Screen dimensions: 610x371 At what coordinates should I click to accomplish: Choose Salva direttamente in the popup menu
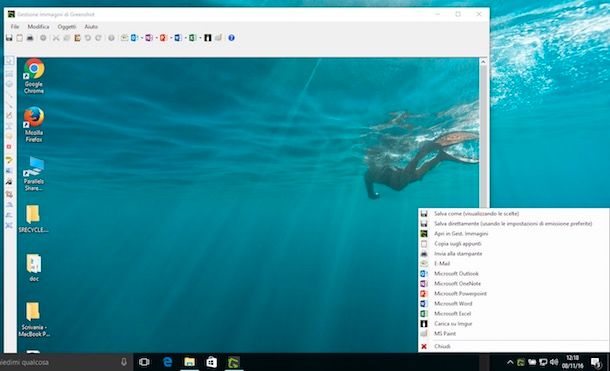pyautogui.click(x=514, y=224)
